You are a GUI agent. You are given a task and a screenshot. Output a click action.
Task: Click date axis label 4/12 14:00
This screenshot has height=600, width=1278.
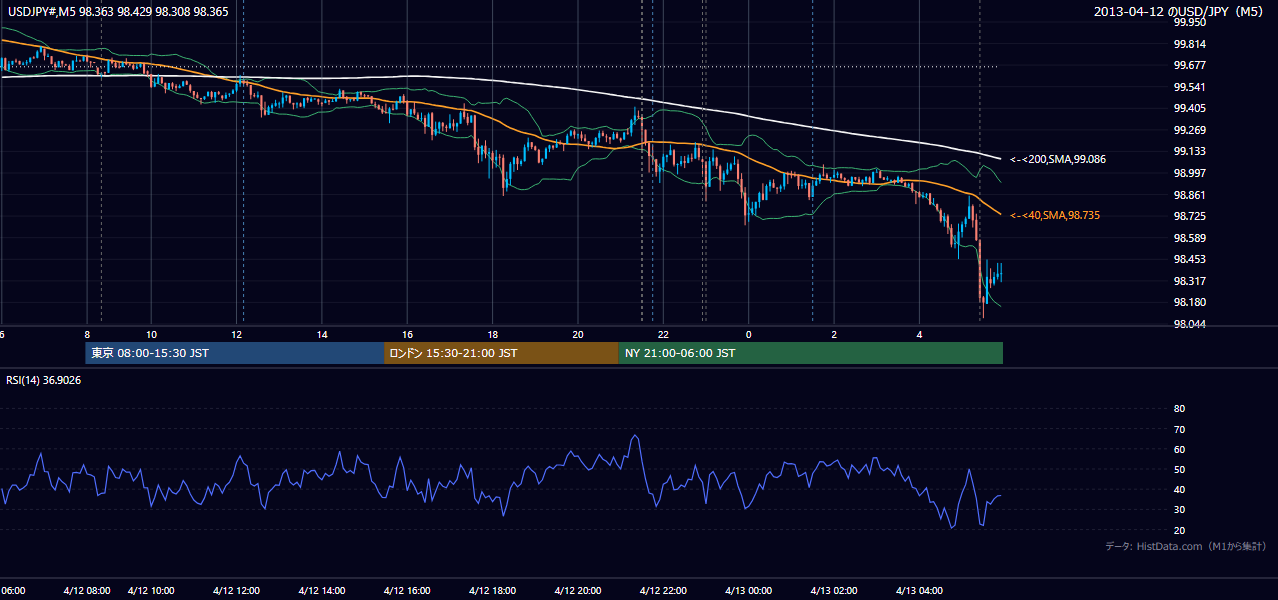click(321, 590)
